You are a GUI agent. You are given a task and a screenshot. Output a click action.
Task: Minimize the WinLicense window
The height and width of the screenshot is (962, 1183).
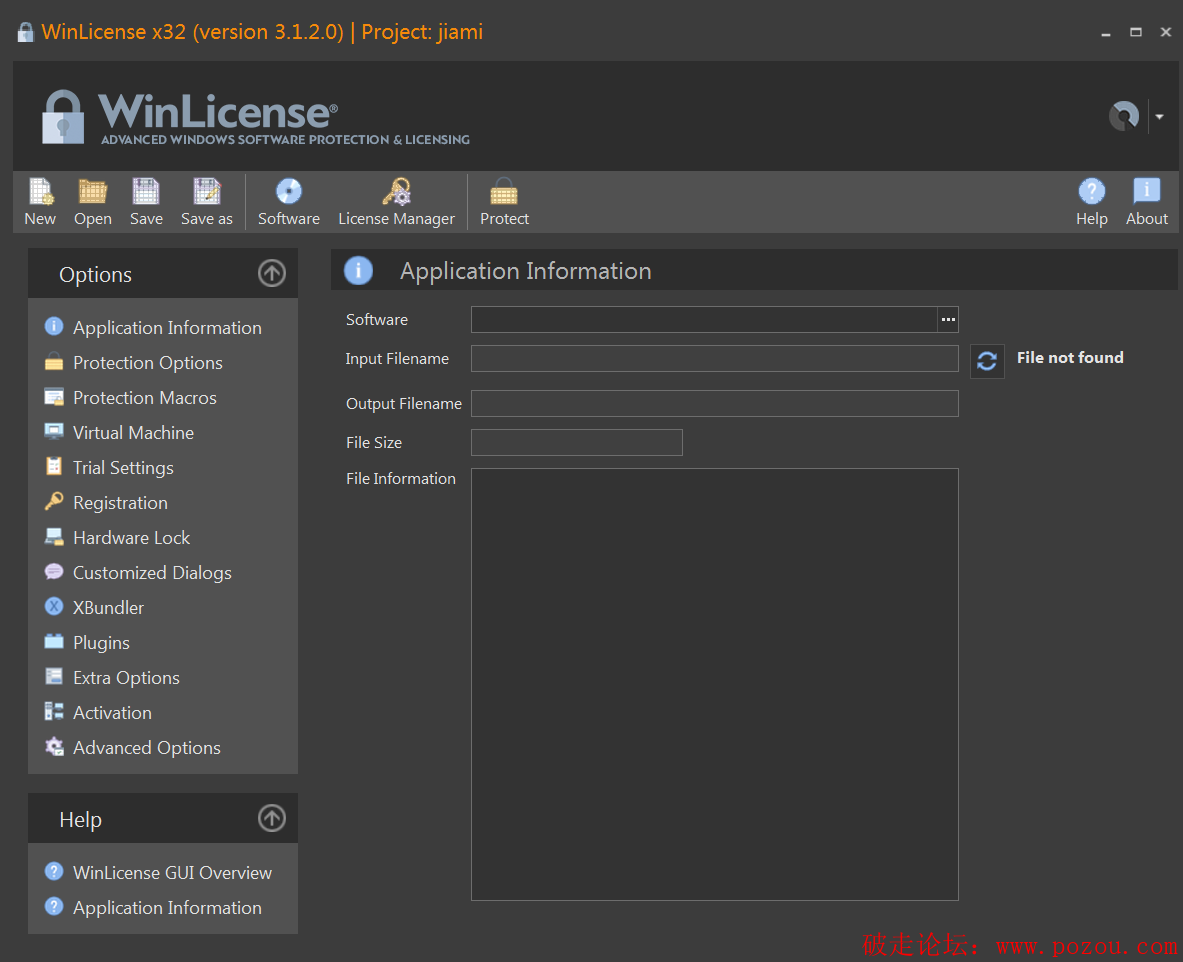coord(1105,33)
